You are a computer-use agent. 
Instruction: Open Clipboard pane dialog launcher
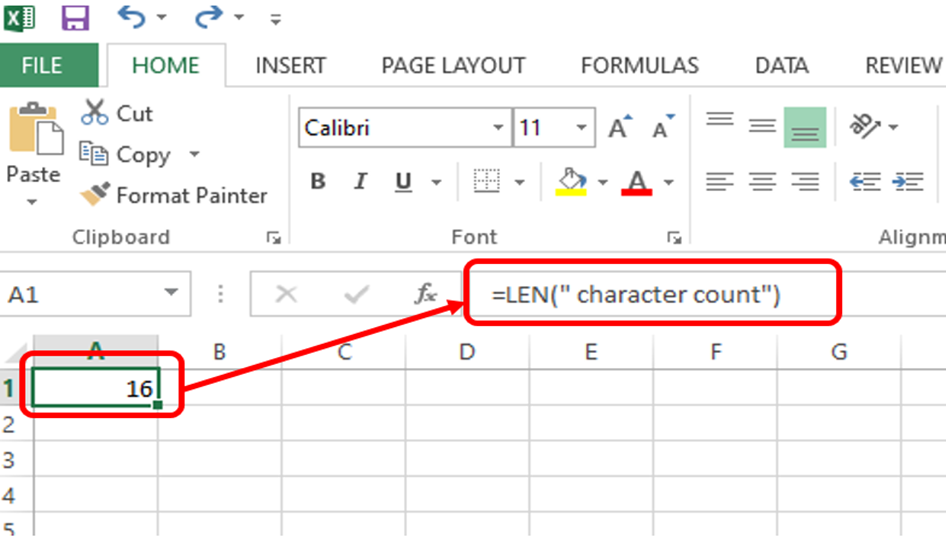[274, 238]
